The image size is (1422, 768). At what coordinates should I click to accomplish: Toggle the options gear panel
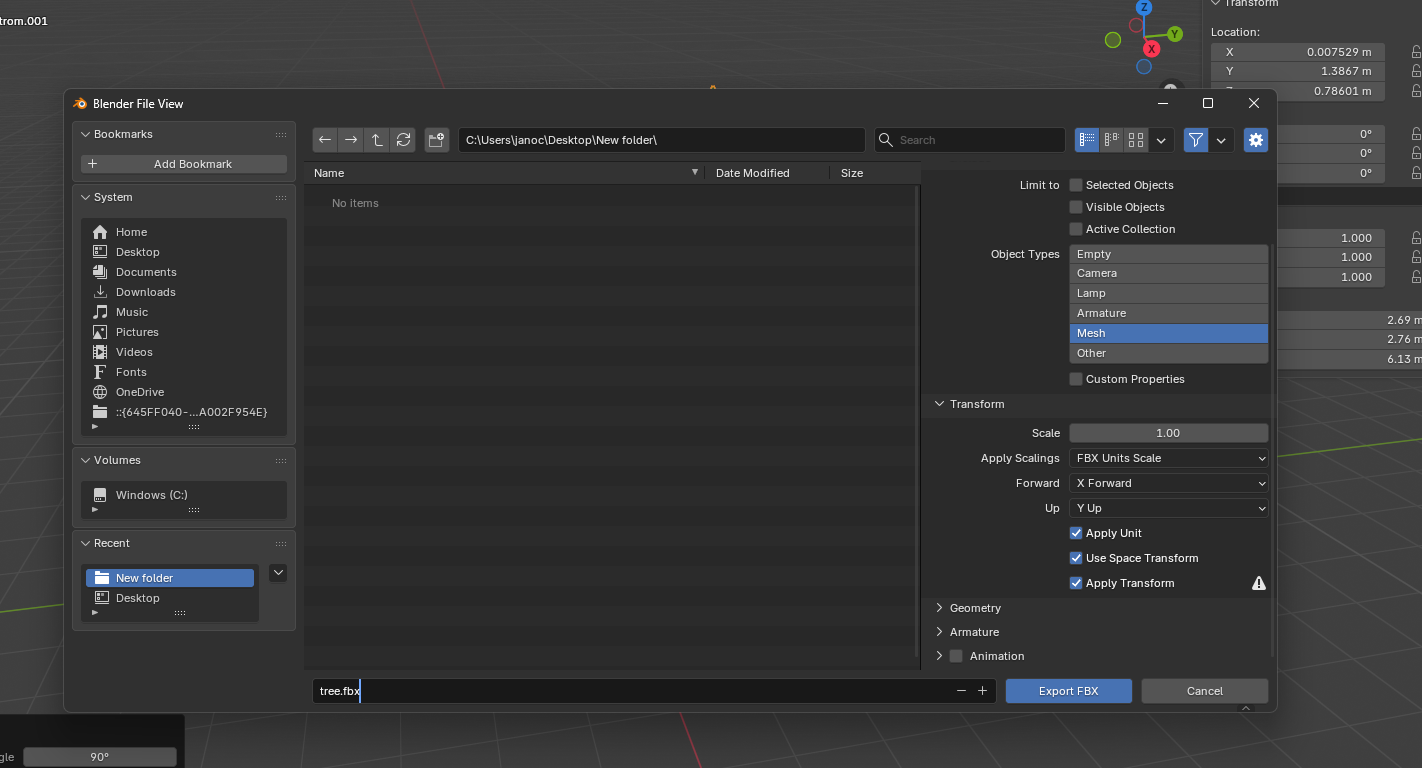1256,140
